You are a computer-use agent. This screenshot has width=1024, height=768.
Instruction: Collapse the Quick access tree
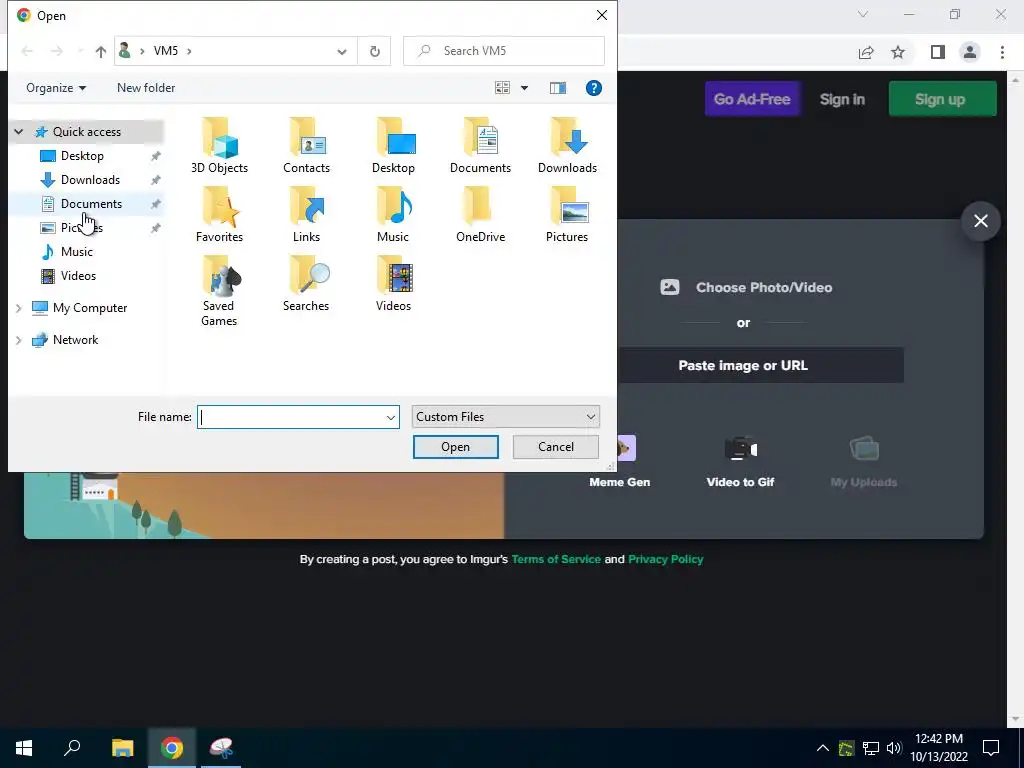[19, 132]
